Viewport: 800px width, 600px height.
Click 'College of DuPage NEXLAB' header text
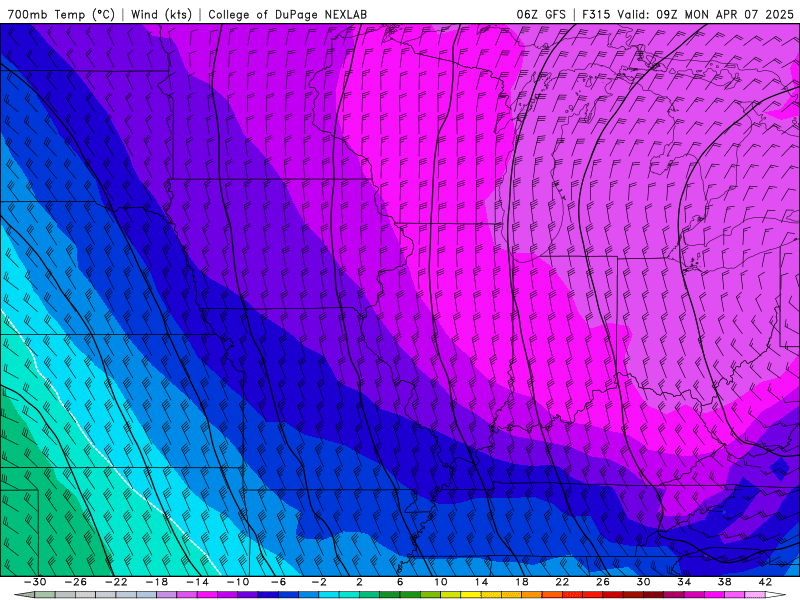tap(287, 14)
